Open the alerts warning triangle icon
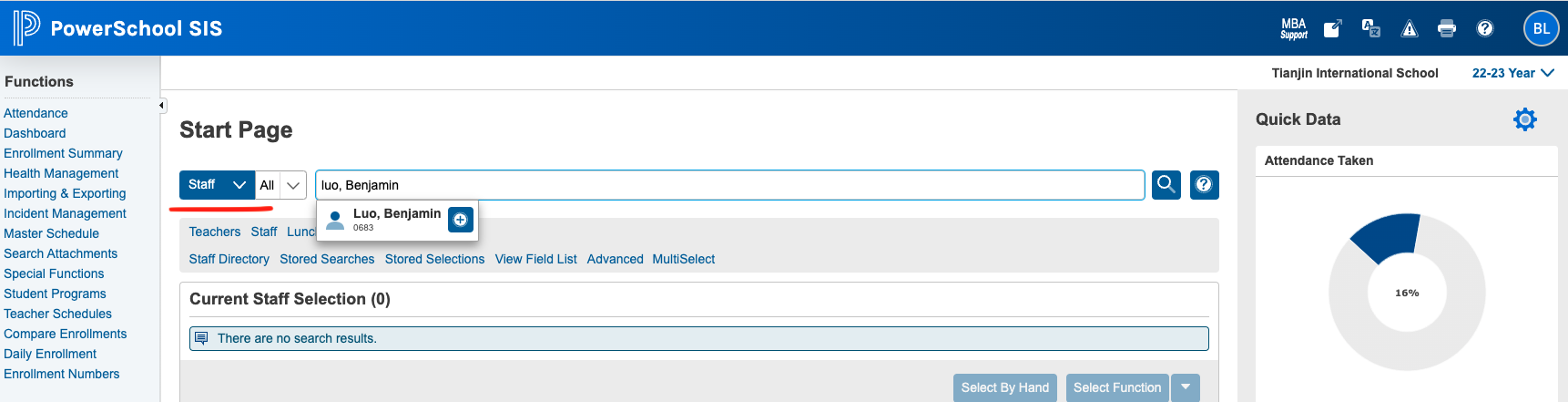This screenshot has height=402, width=1568. (x=1410, y=28)
